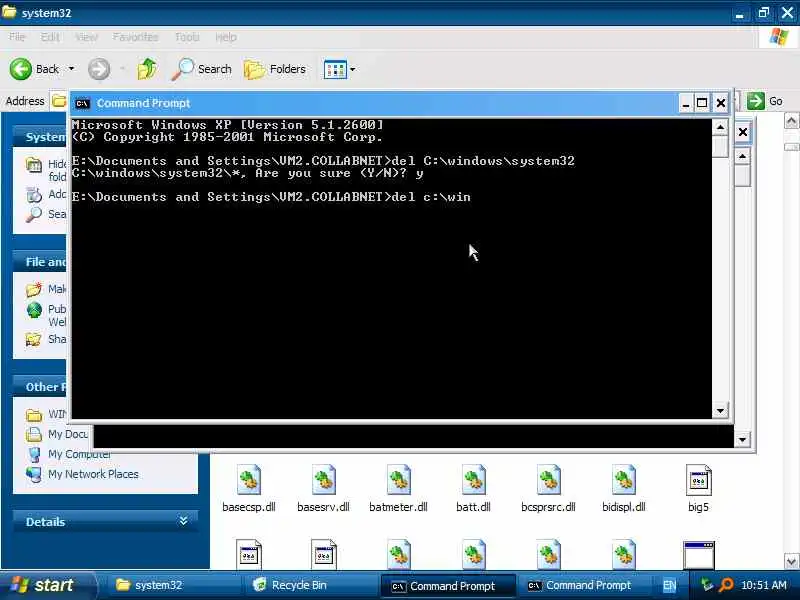Click the Add or remove programs icon
800x600 pixels.
pyautogui.click(x=34, y=194)
